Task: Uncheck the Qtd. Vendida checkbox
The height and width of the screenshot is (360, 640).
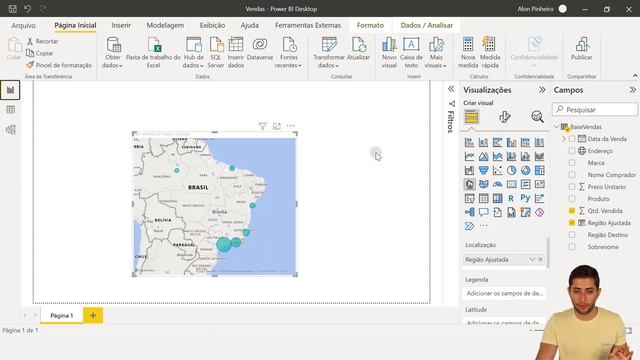Action: 572,211
